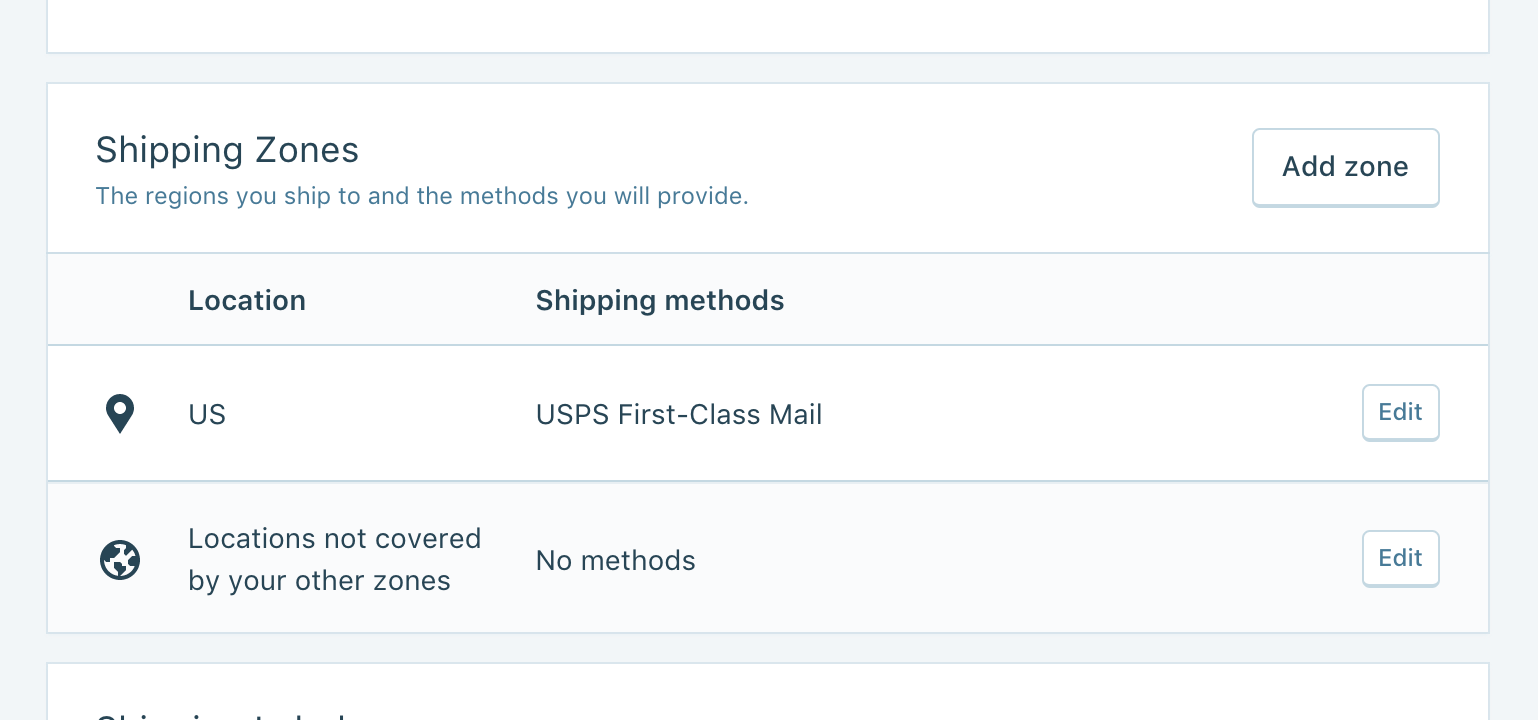Viewport: 1538px width, 720px height.
Task: Click the partially visible heading below Shipping Zones
Action: coord(220,714)
